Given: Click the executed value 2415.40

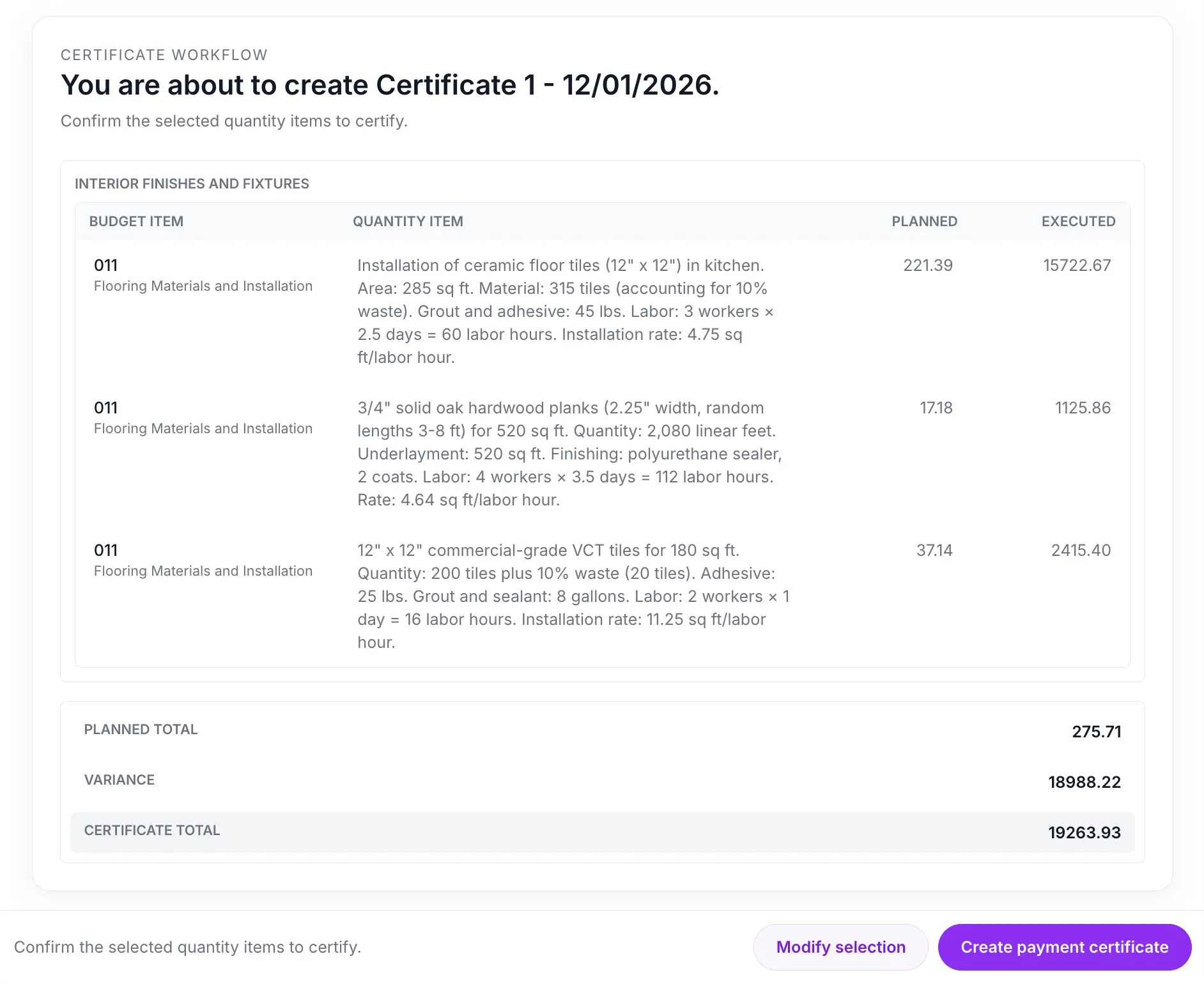Looking at the screenshot, I should [x=1080, y=550].
